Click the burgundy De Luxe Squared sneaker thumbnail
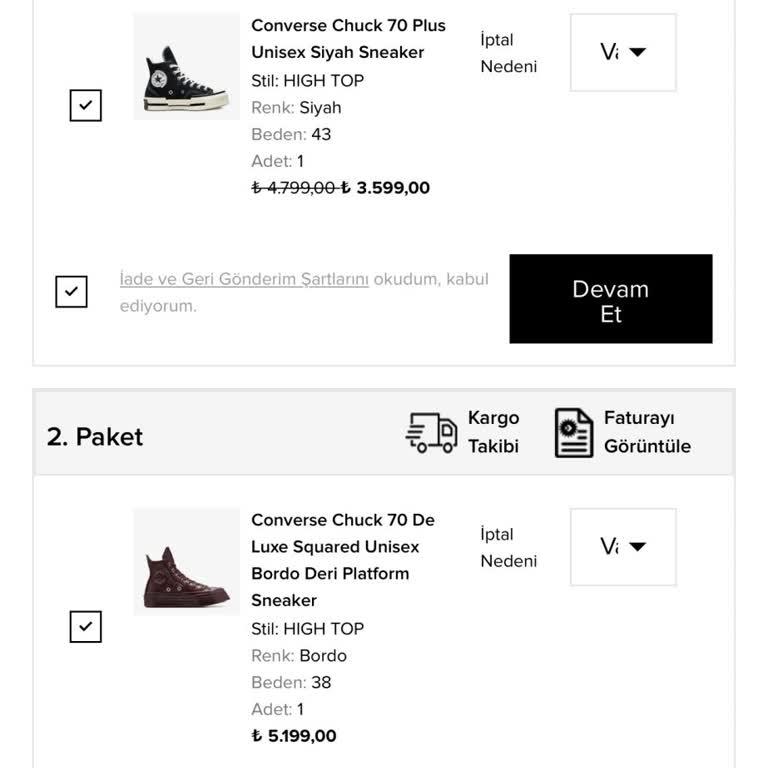 coord(187,562)
